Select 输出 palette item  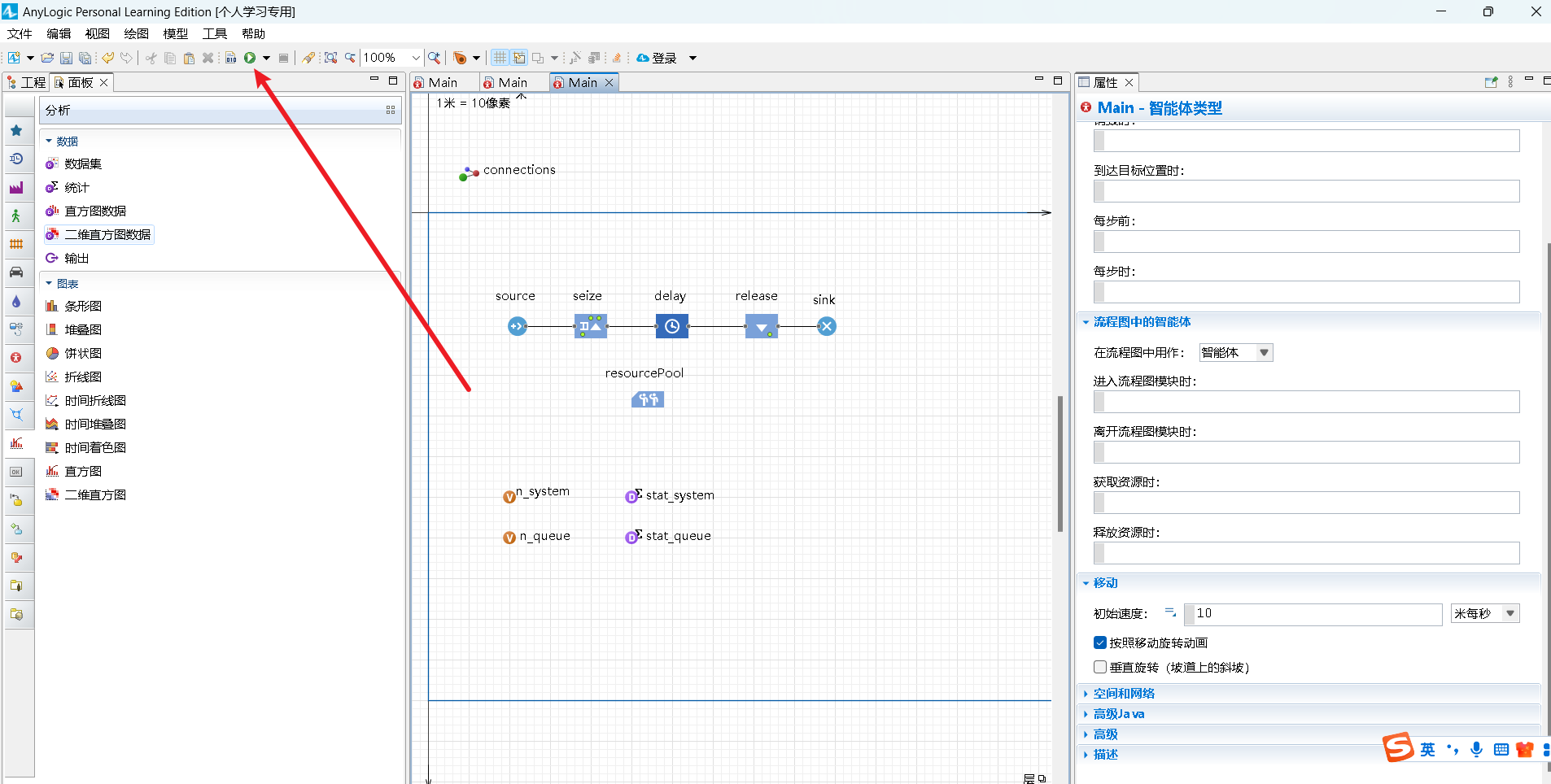tap(68, 258)
